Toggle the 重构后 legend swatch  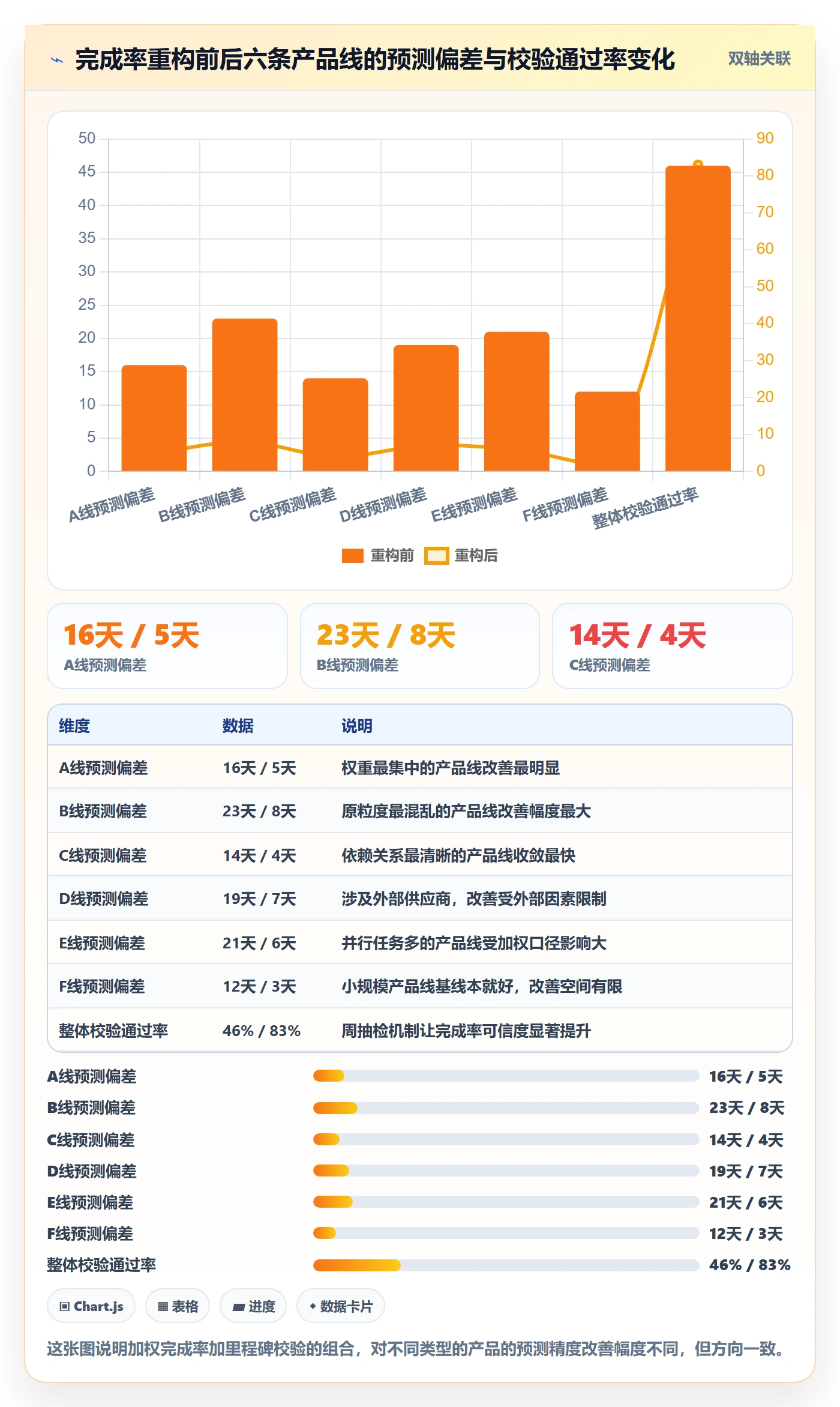coord(436,556)
